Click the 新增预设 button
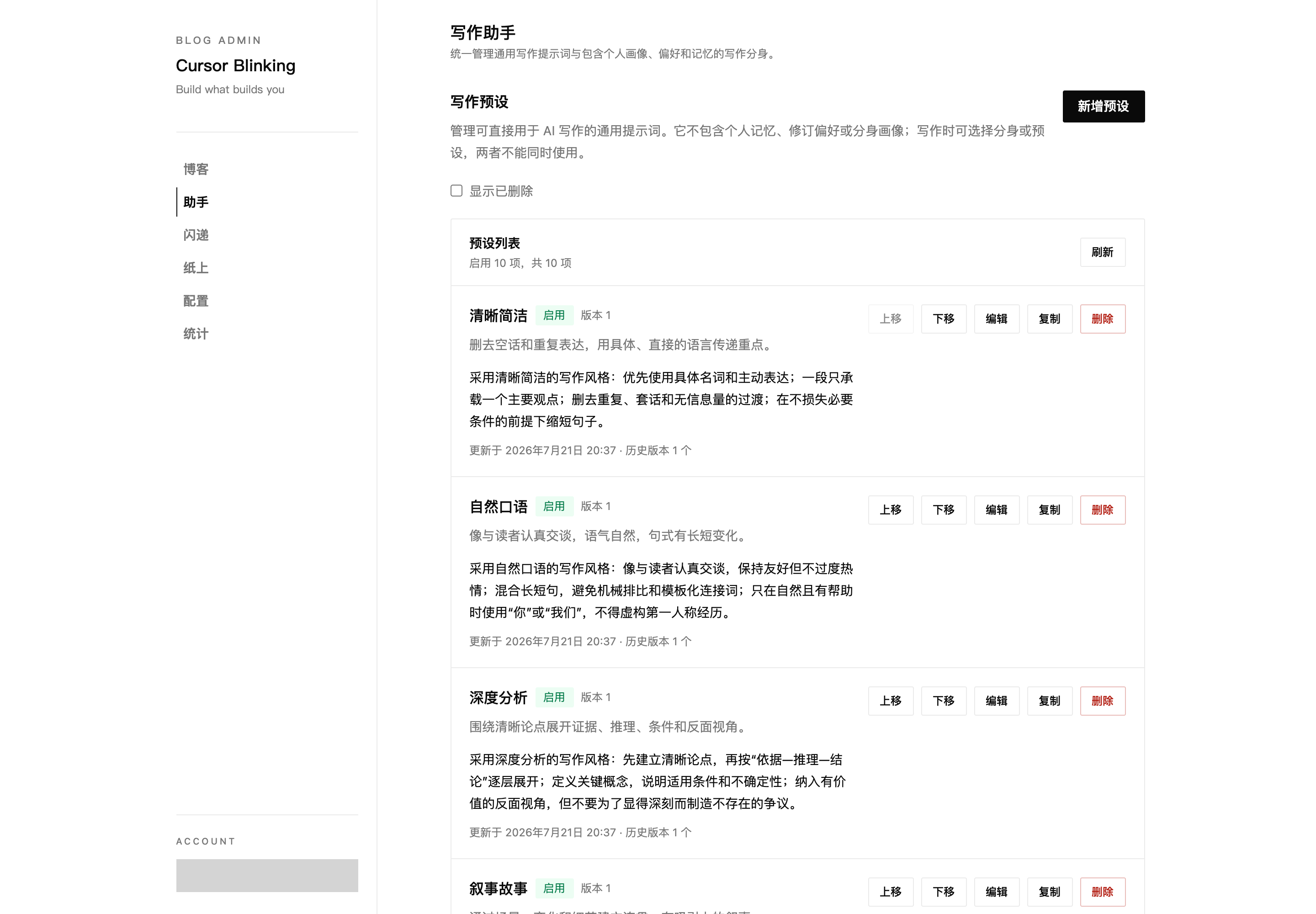The height and width of the screenshot is (914, 1316). point(1104,106)
